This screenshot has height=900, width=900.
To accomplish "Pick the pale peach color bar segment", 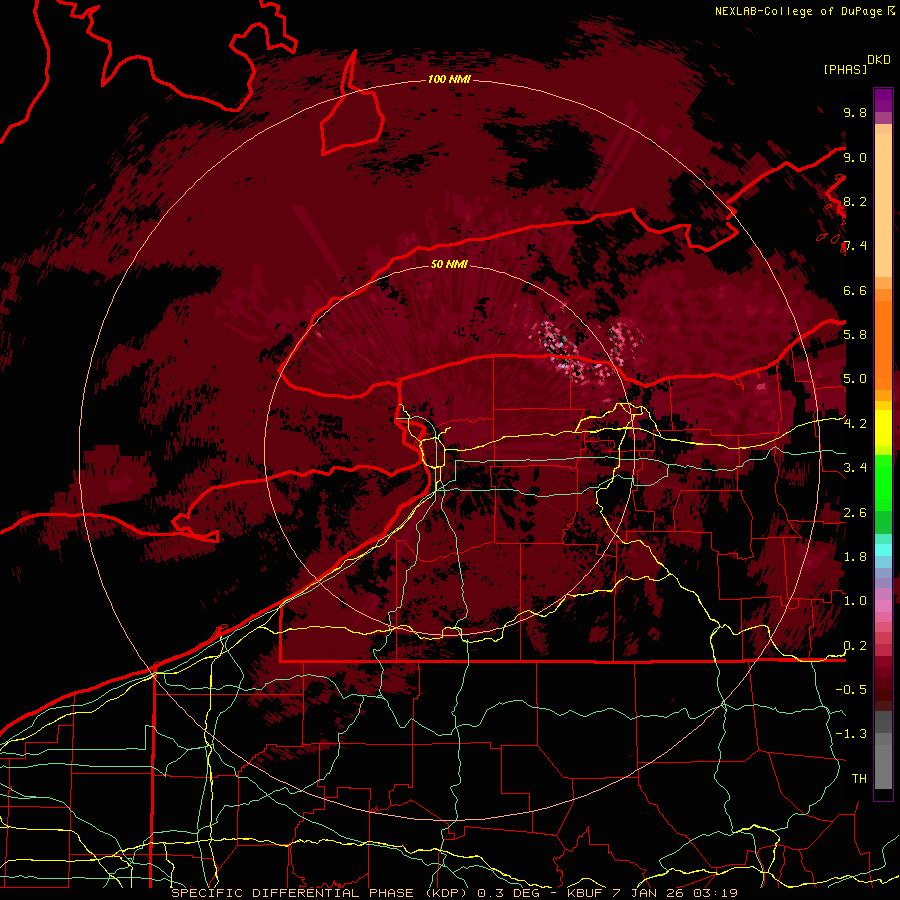I will point(883,207).
